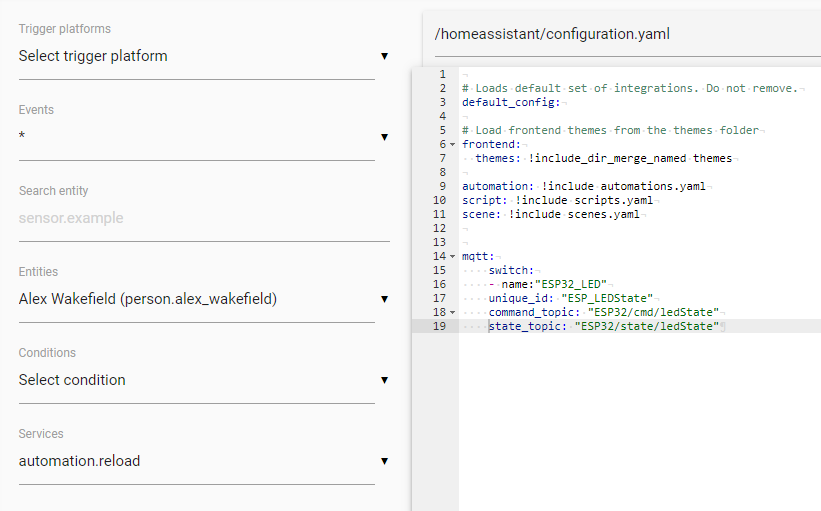Open the Select trigger platform dropdown

point(204,56)
